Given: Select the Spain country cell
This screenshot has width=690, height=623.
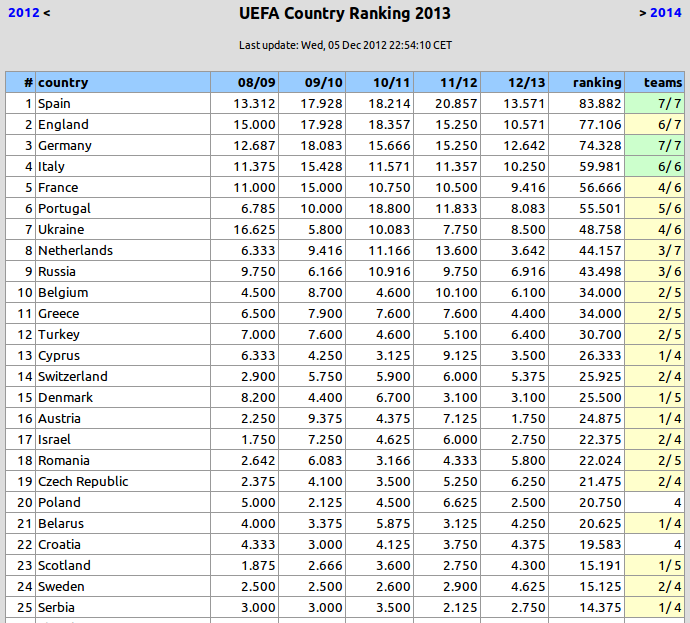Looking at the screenshot, I should coord(123,103).
